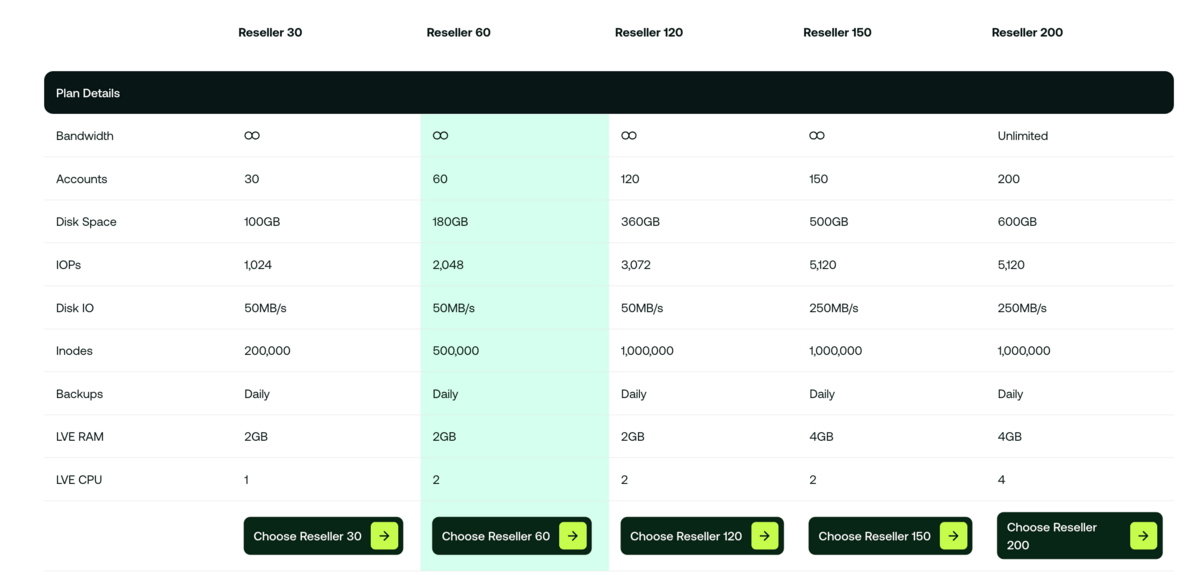Click the 150 accounts value
The width and height of the screenshot is (1200, 575).
[x=819, y=179]
